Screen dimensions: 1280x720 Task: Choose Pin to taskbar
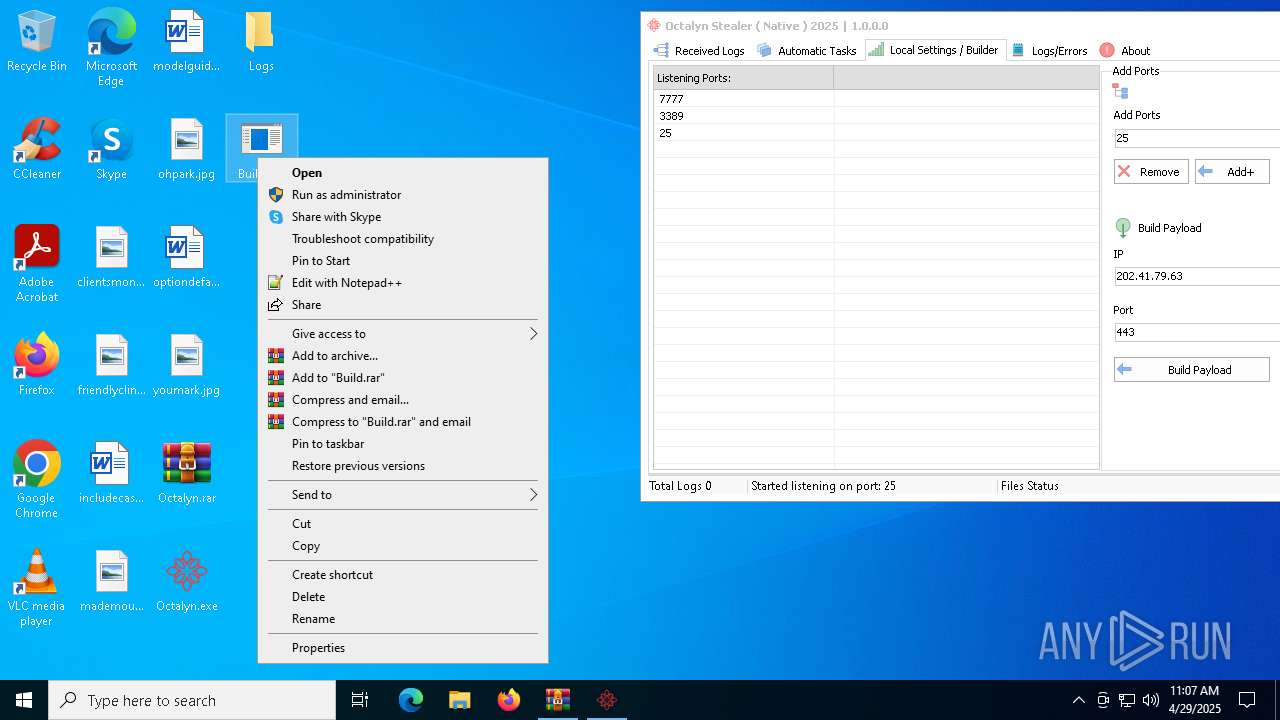403,444
